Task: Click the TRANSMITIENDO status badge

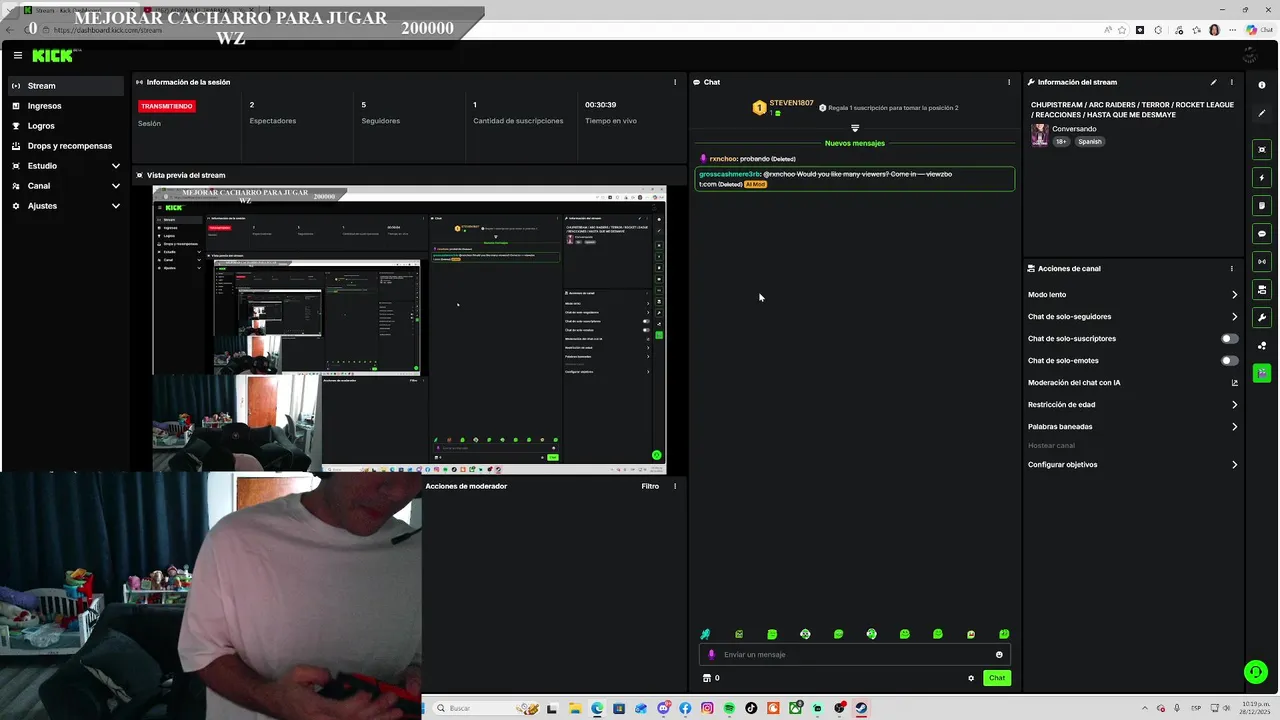Action: (x=167, y=106)
